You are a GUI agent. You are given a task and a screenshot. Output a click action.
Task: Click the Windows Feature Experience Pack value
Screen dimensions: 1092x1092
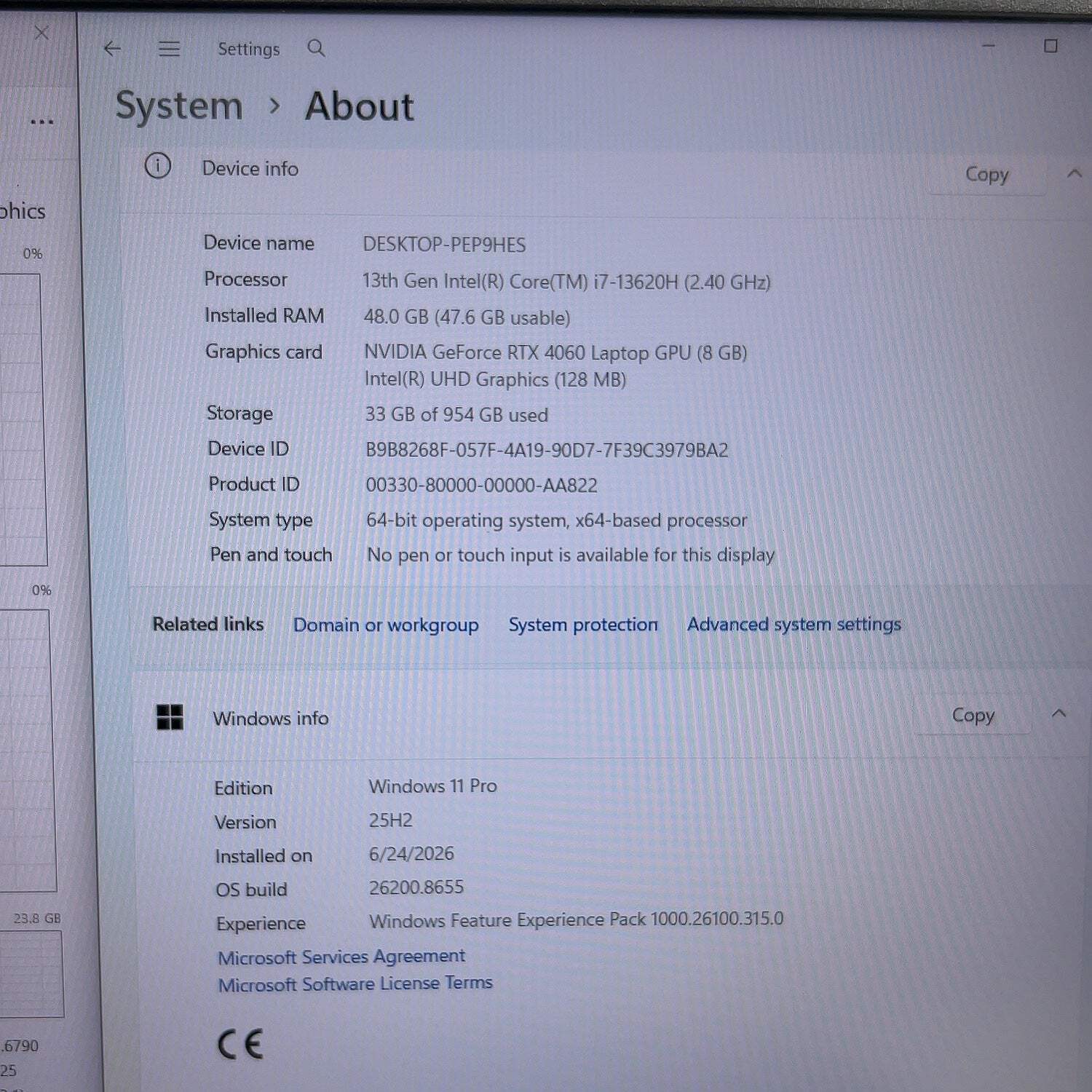pos(576,920)
